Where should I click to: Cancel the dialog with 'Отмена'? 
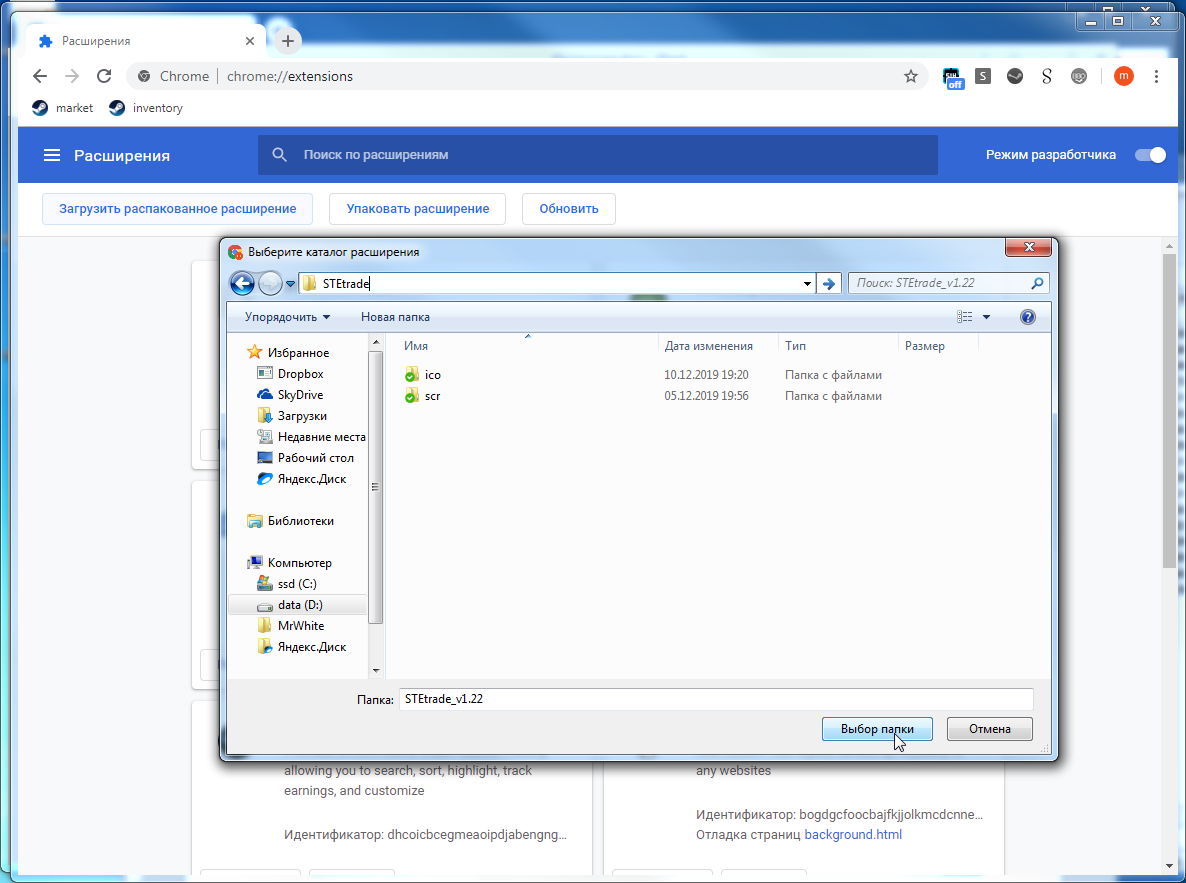pos(989,729)
